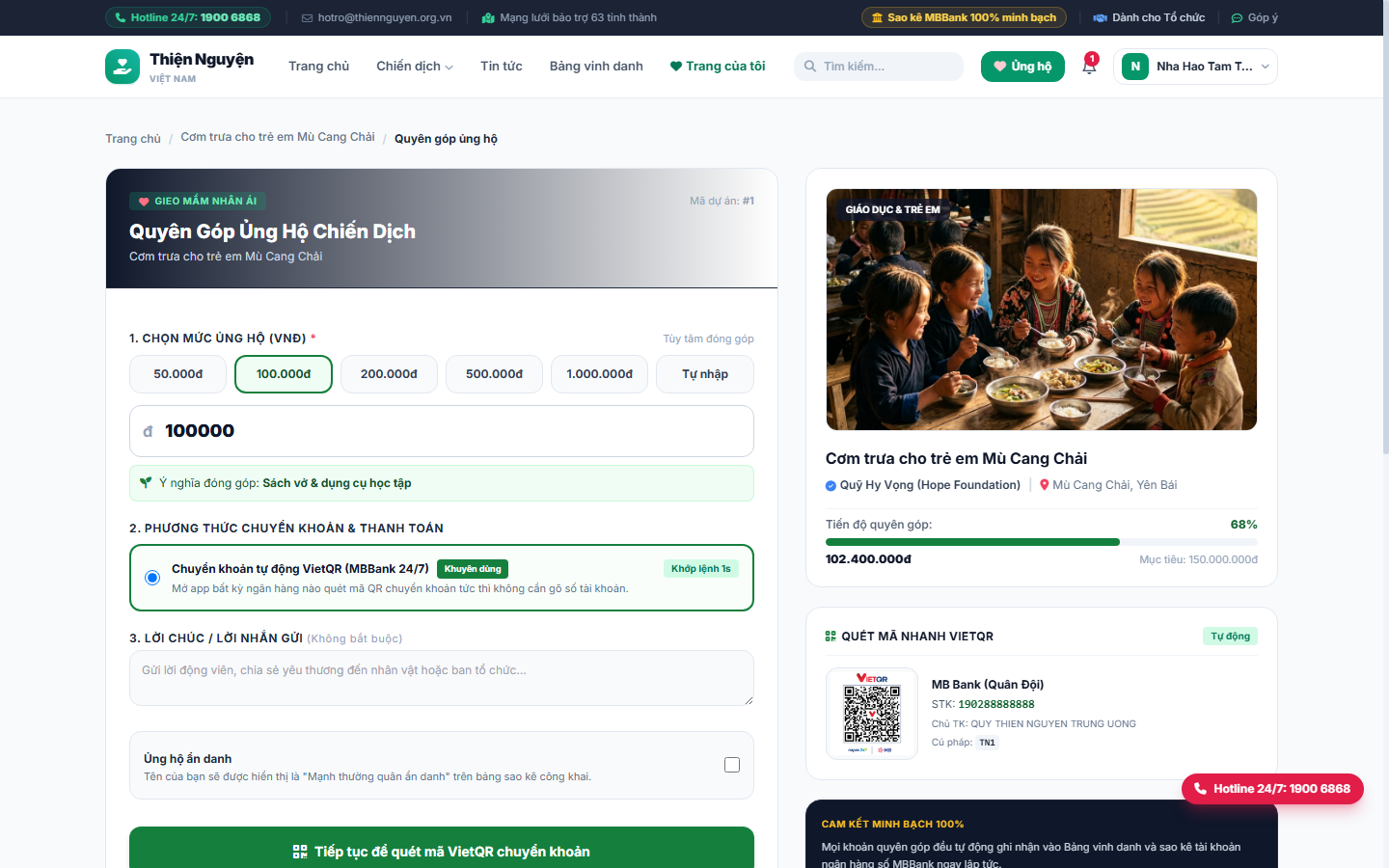The image size is (1389, 868).
Task: Click the Thiện Nguyện logo icon
Action: (x=123, y=67)
